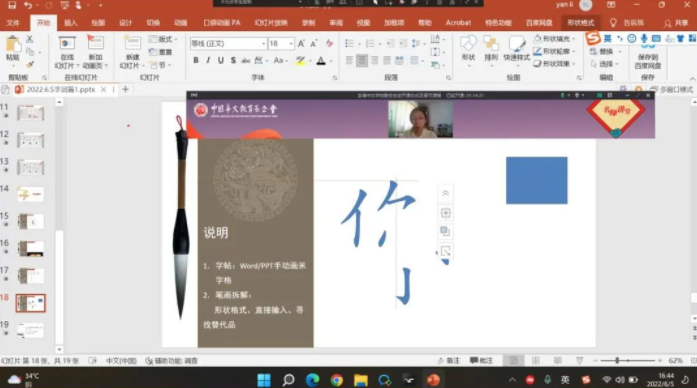
Task: Toggle Underline formatting
Action: [x=220, y=60]
